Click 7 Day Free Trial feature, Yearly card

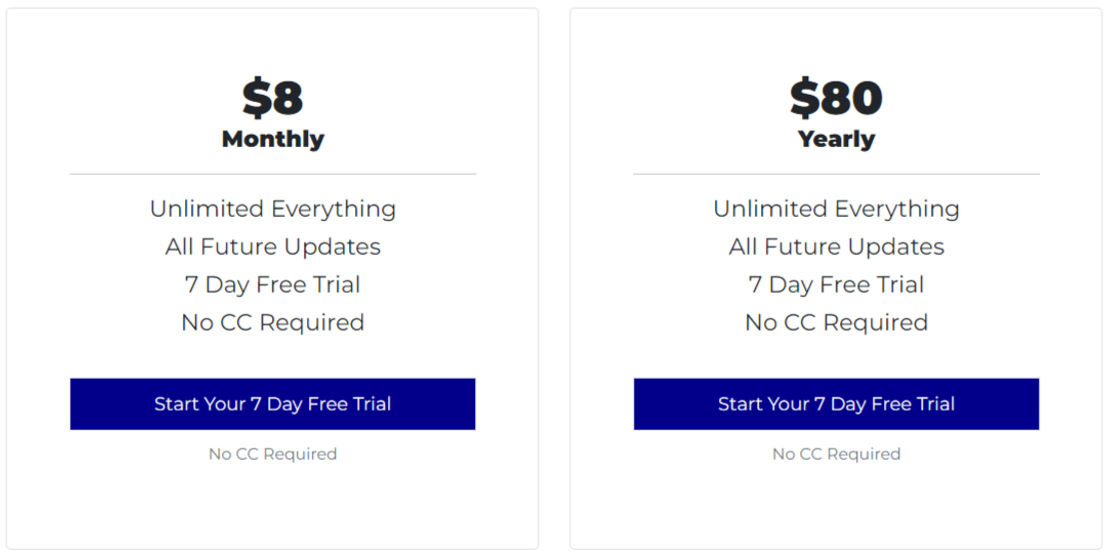[836, 285]
